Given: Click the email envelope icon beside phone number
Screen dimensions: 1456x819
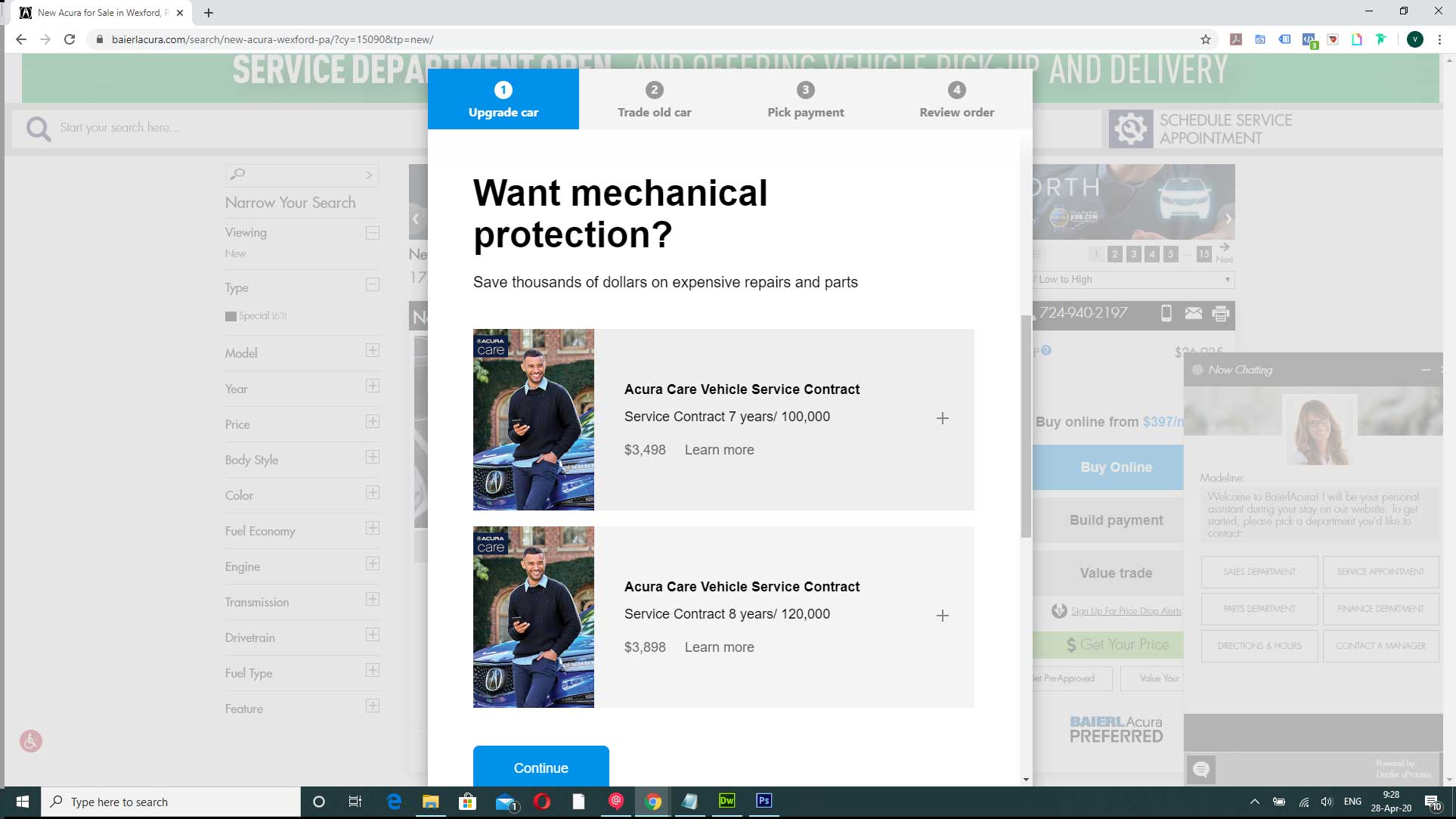Looking at the screenshot, I should (1193, 313).
